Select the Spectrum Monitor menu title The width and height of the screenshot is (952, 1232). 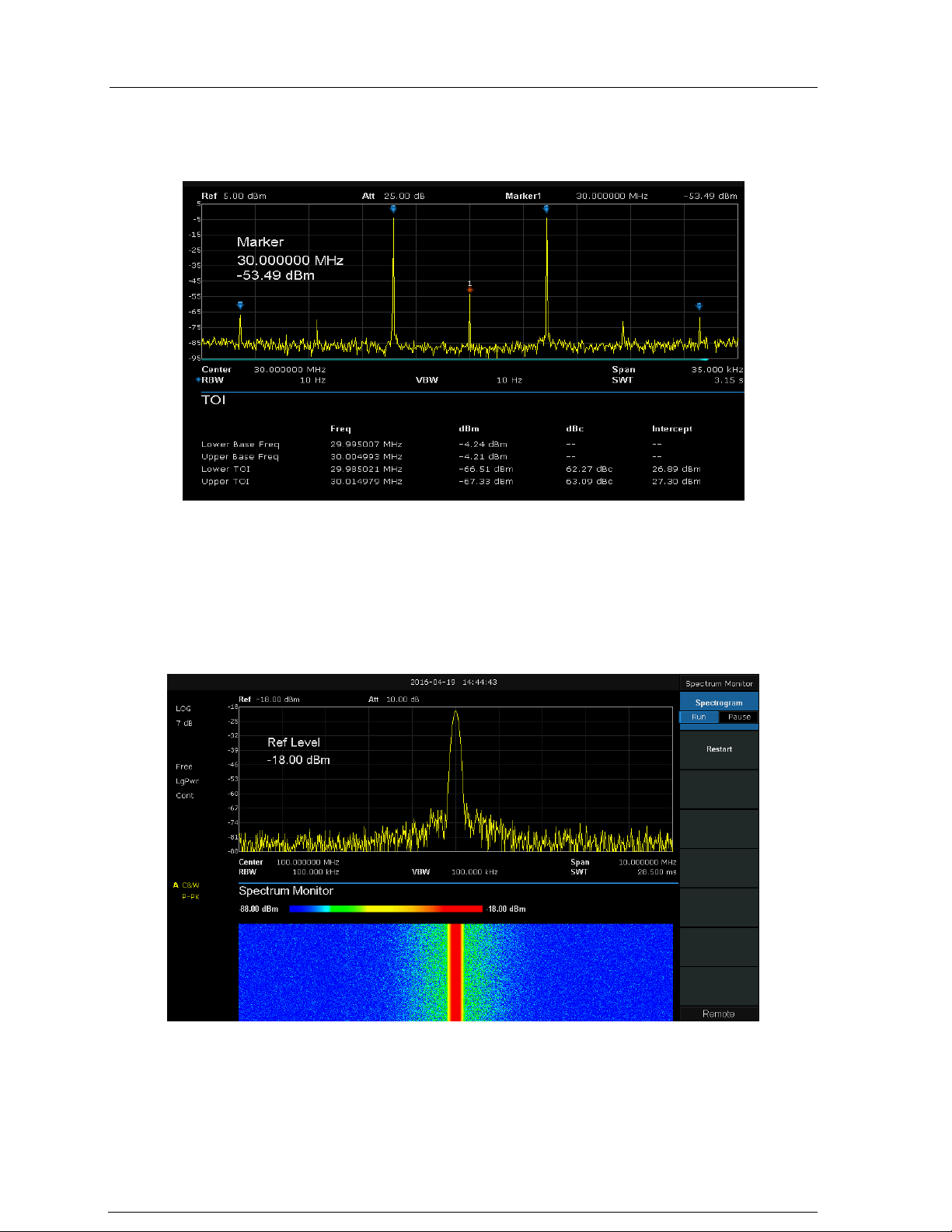click(719, 683)
